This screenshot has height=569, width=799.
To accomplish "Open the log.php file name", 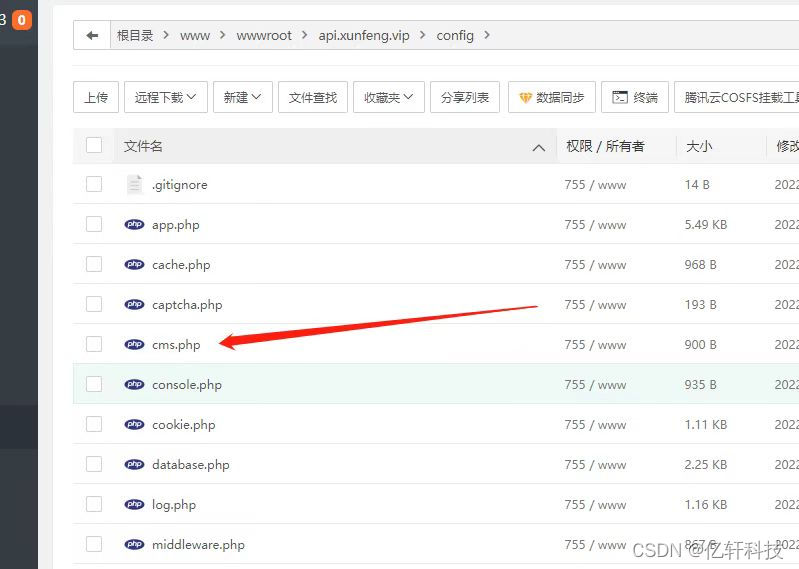I will 174,505.
